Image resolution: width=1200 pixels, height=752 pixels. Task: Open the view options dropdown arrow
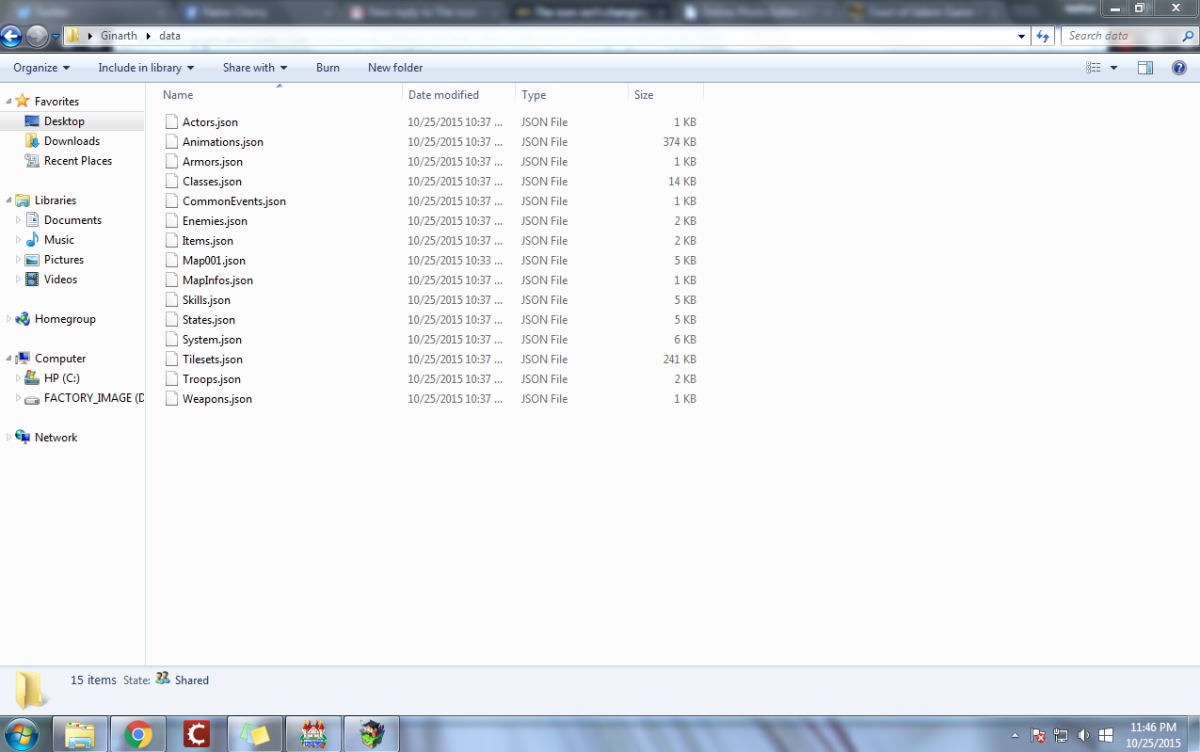pyautogui.click(x=1114, y=68)
